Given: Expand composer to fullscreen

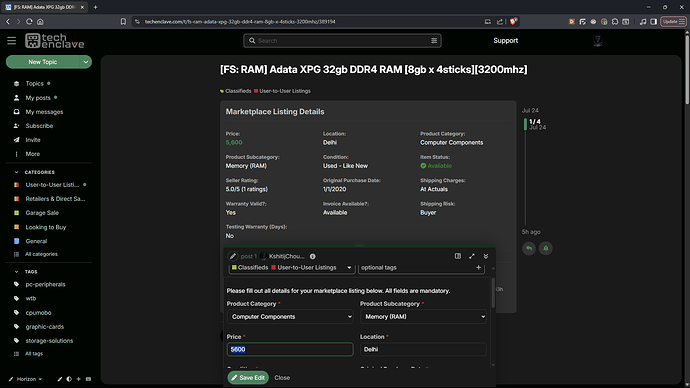Looking at the screenshot, I should [472, 256].
